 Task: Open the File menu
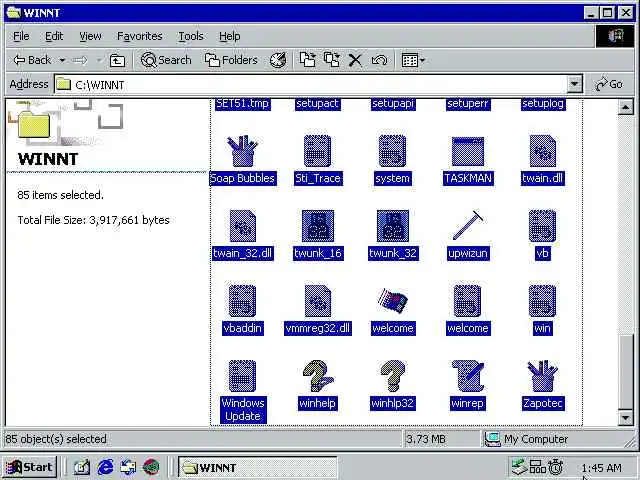(x=21, y=36)
